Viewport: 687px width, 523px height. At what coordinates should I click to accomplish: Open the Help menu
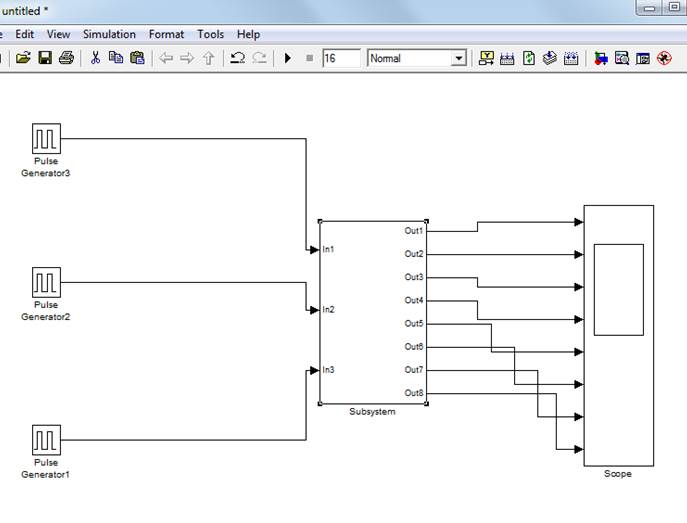[x=248, y=34]
